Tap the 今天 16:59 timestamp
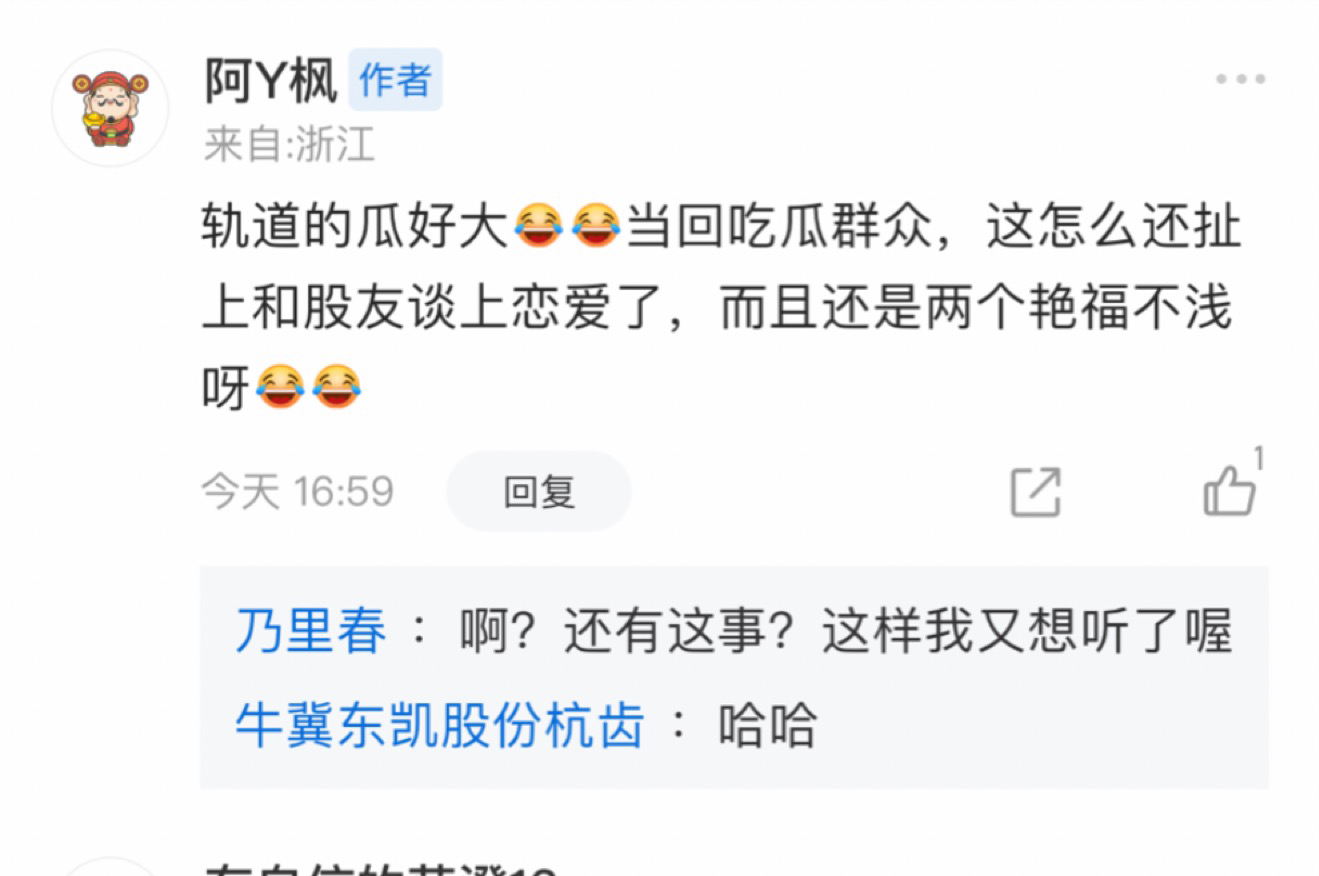Viewport: 1319px width, 876px height. [x=298, y=491]
